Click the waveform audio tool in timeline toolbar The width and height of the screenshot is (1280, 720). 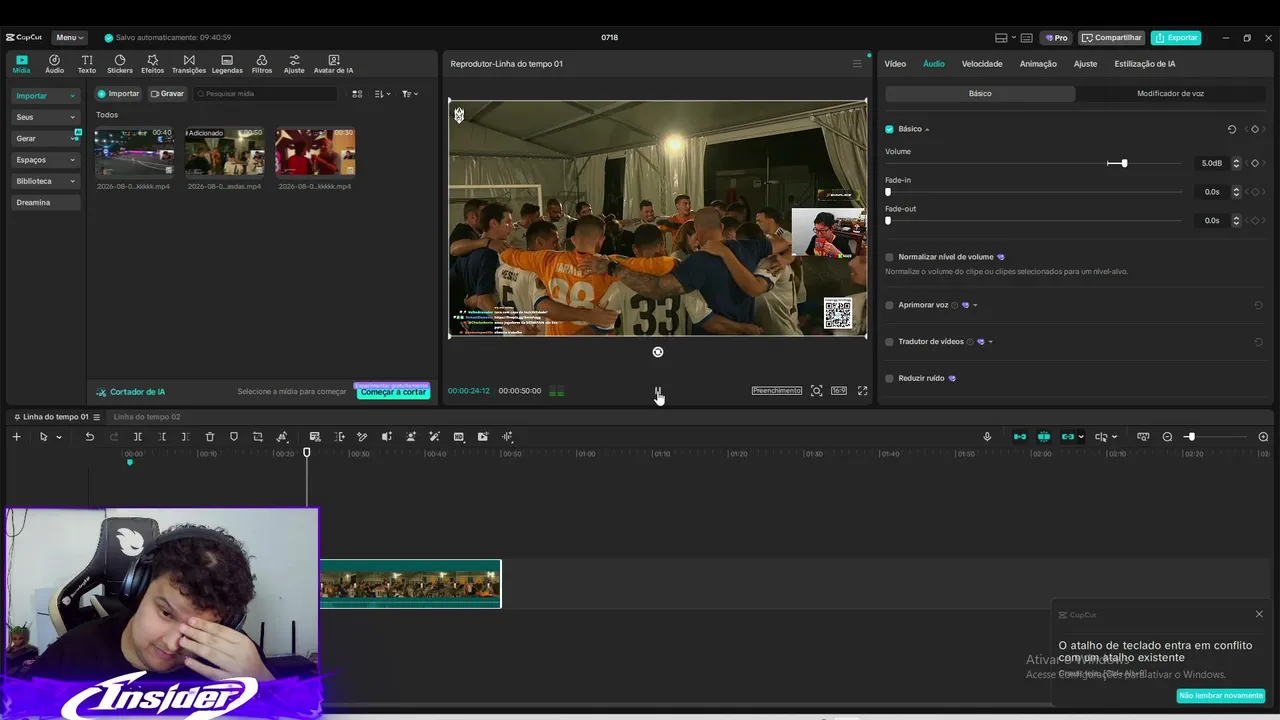(x=507, y=437)
